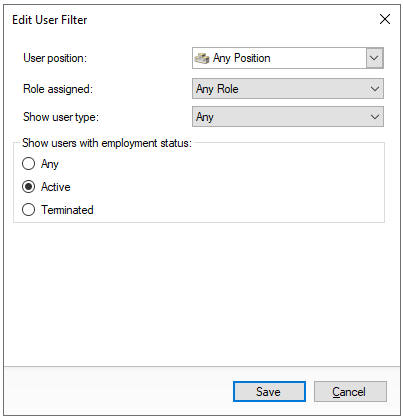The image size is (403, 418).
Task: Click the employment status group heading
Action: tap(107, 143)
